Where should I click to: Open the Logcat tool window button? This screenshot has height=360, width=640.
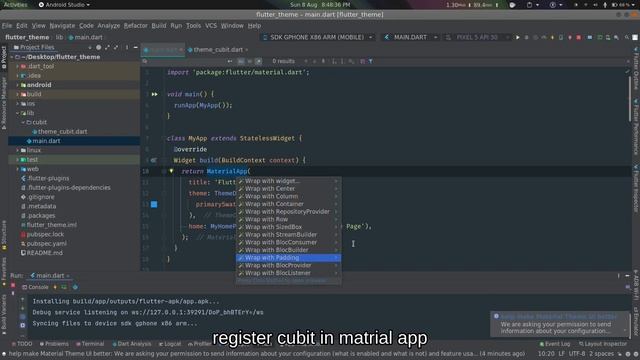(x=170, y=344)
